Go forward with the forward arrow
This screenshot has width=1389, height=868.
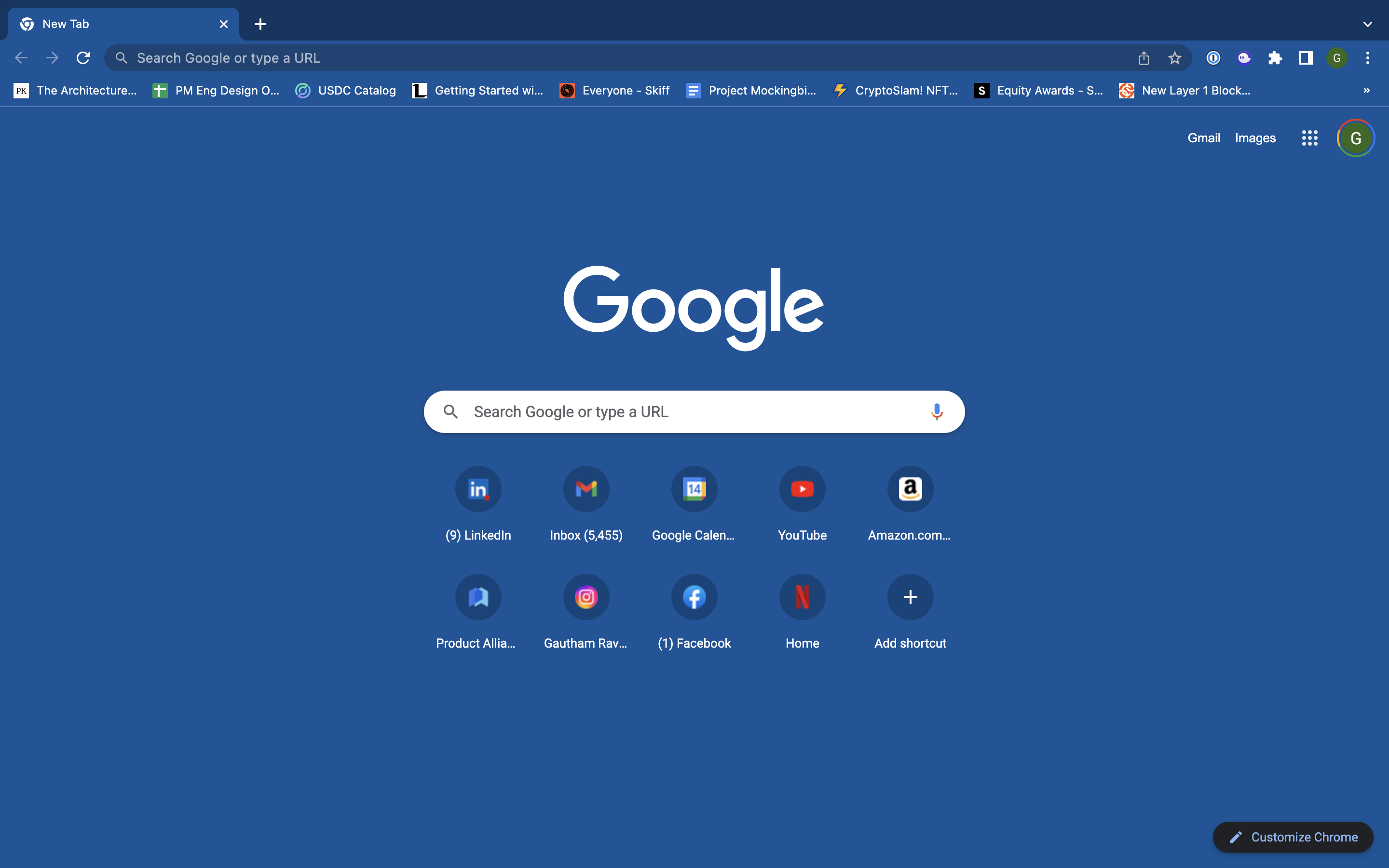pyautogui.click(x=52, y=58)
